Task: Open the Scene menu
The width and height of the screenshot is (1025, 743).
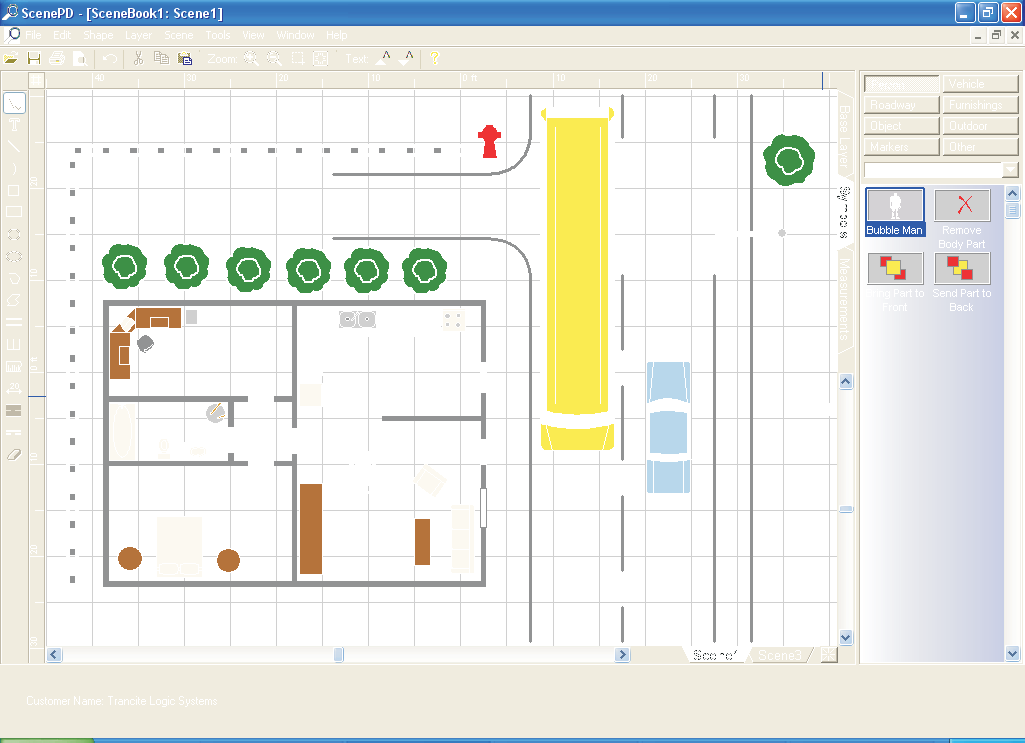Action: (x=178, y=35)
